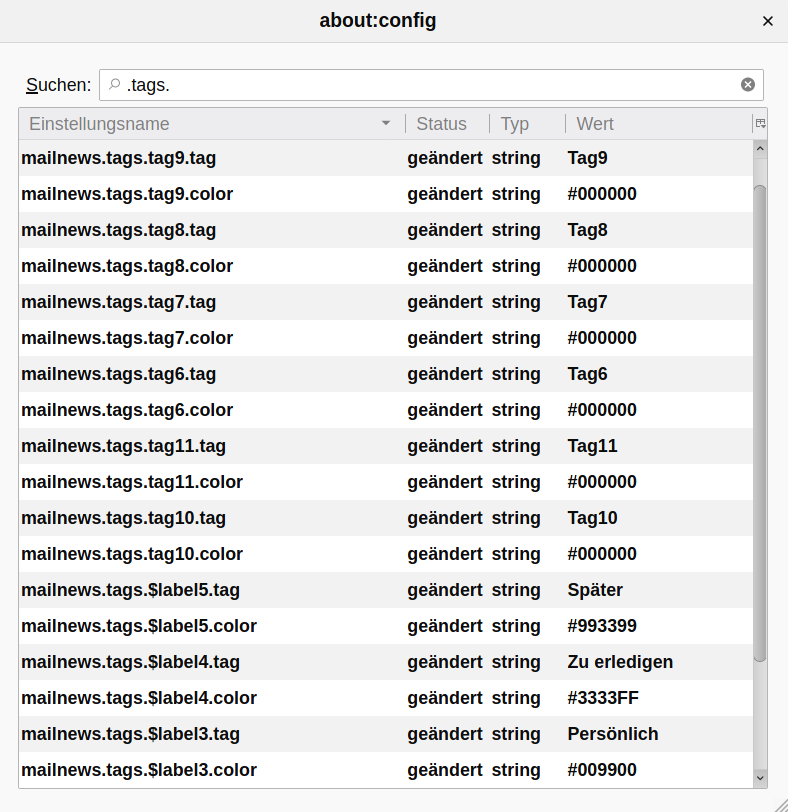The height and width of the screenshot is (812, 788).
Task: Click value #3333FF of $label4.color
Action: pyautogui.click(x=602, y=698)
